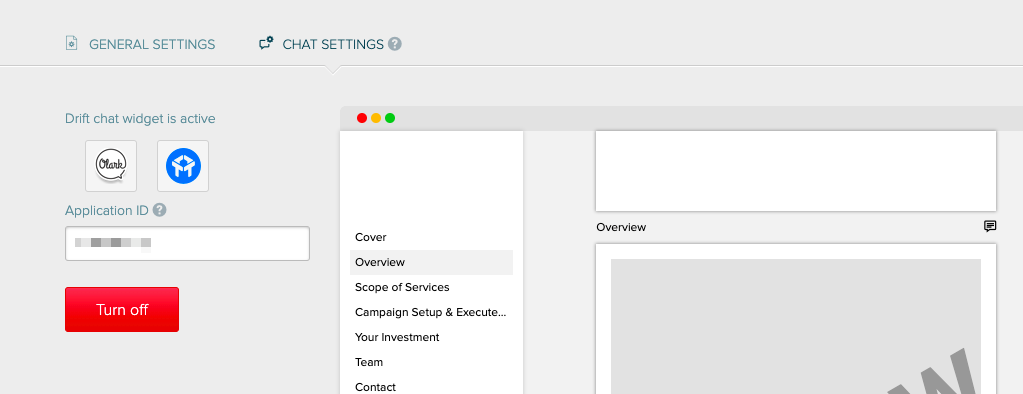This screenshot has height=394, width=1023.
Task: Open the help icon beside Application ID
Action: point(159,211)
